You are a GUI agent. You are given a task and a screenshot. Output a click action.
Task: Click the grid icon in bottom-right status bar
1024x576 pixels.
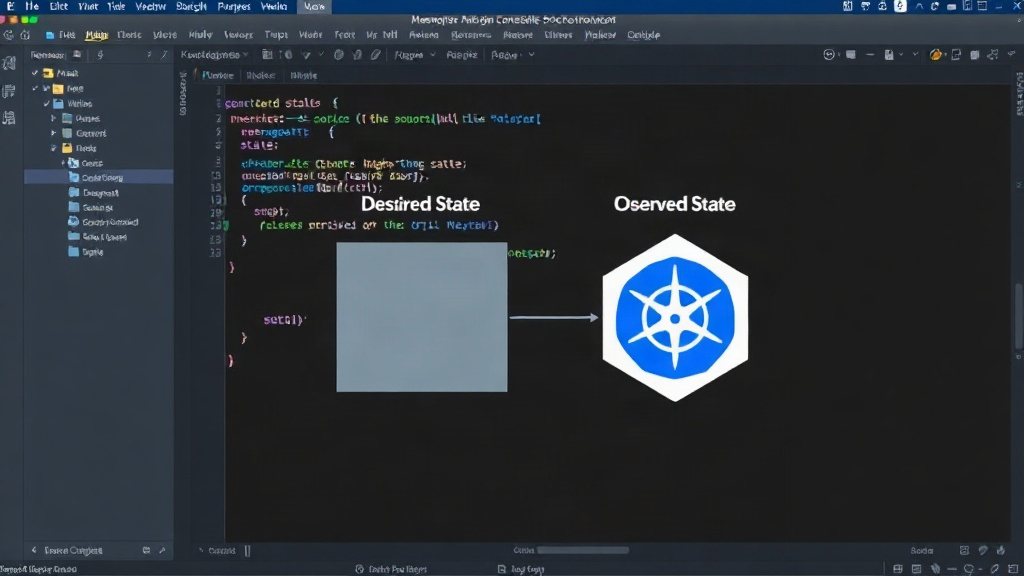[898, 569]
